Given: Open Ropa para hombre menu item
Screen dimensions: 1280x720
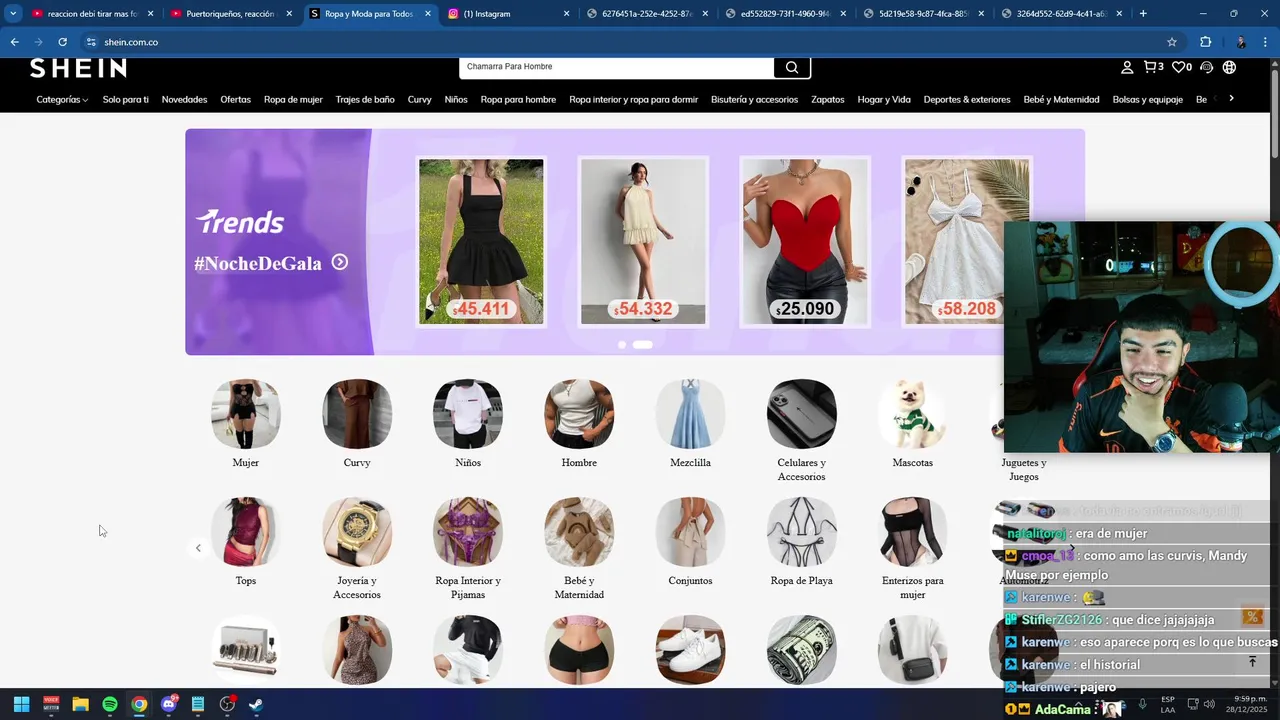Looking at the screenshot, I should [518, 99].
